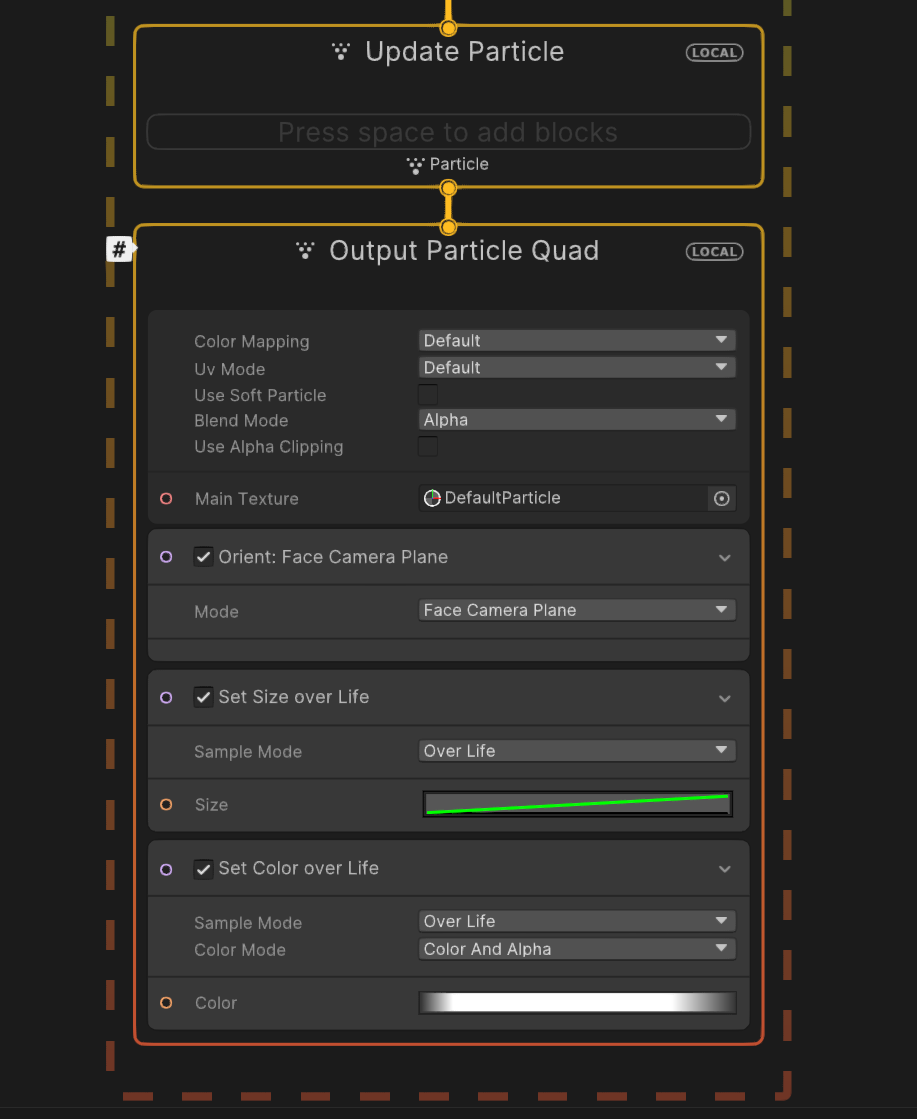917x1119 pixels.
Task: Collapse the Set Color over Life block
Action: (x=725, y=869)
